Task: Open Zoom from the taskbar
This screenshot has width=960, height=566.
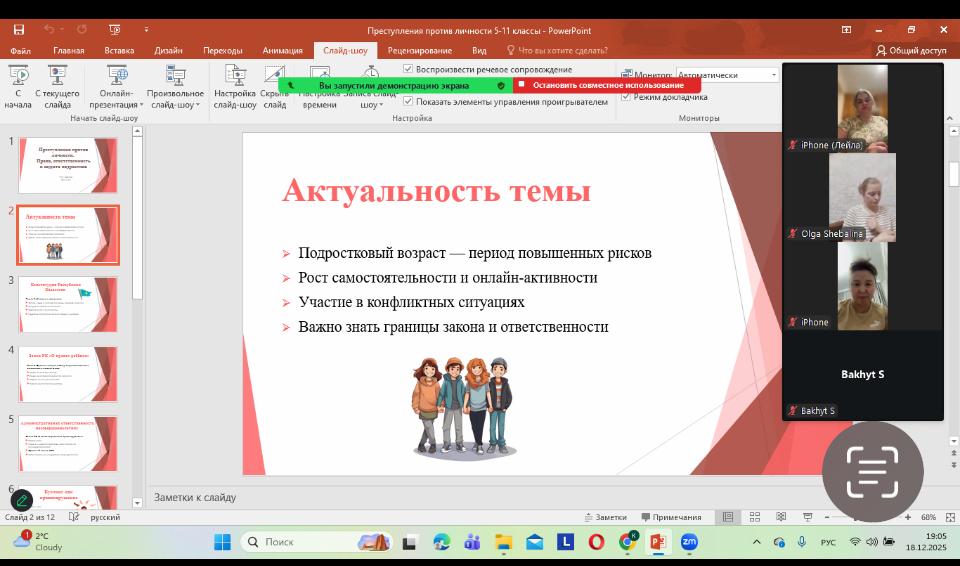Action: (x=689, y=542)
